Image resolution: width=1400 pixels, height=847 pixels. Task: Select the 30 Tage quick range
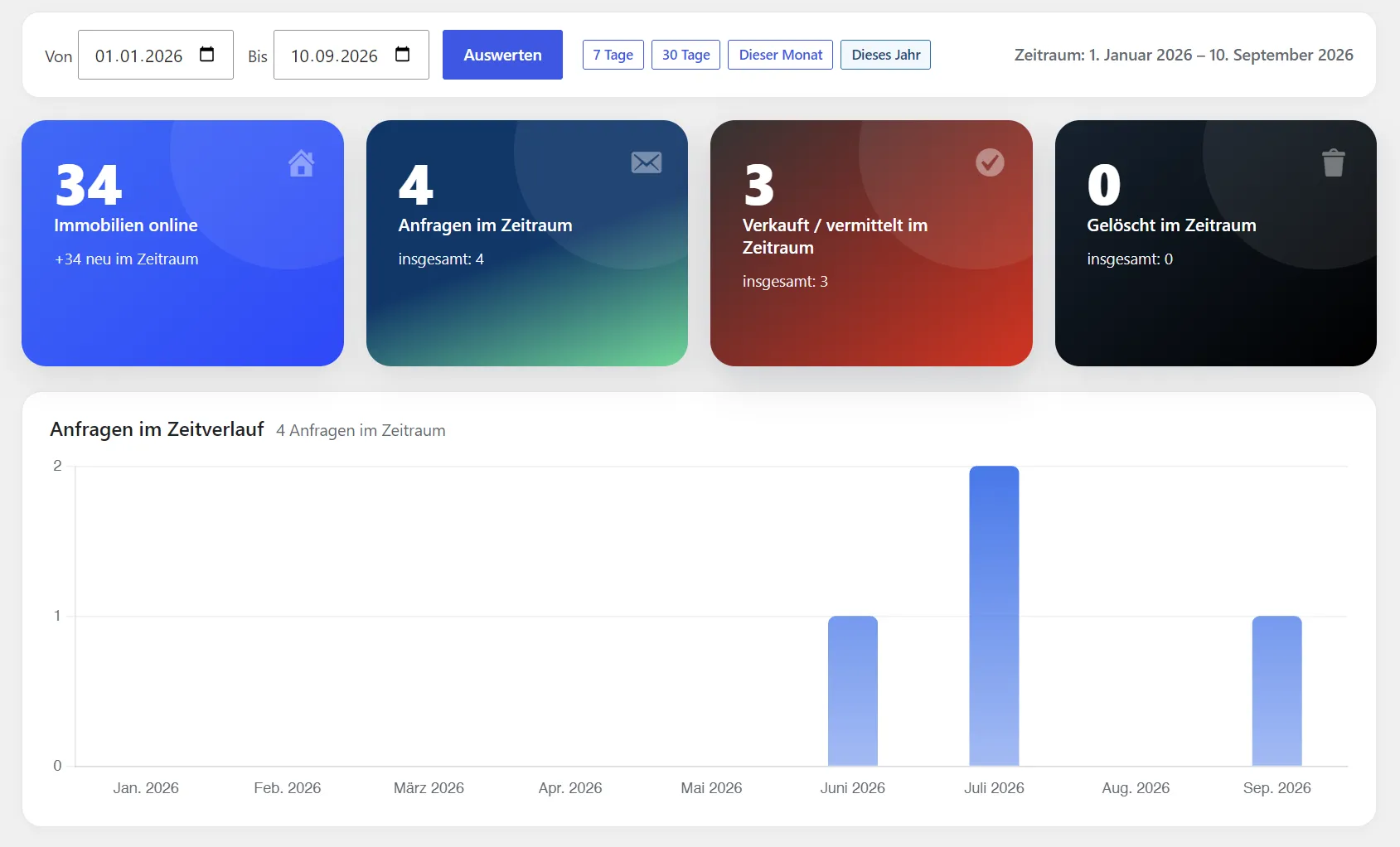tap(685, 55)
